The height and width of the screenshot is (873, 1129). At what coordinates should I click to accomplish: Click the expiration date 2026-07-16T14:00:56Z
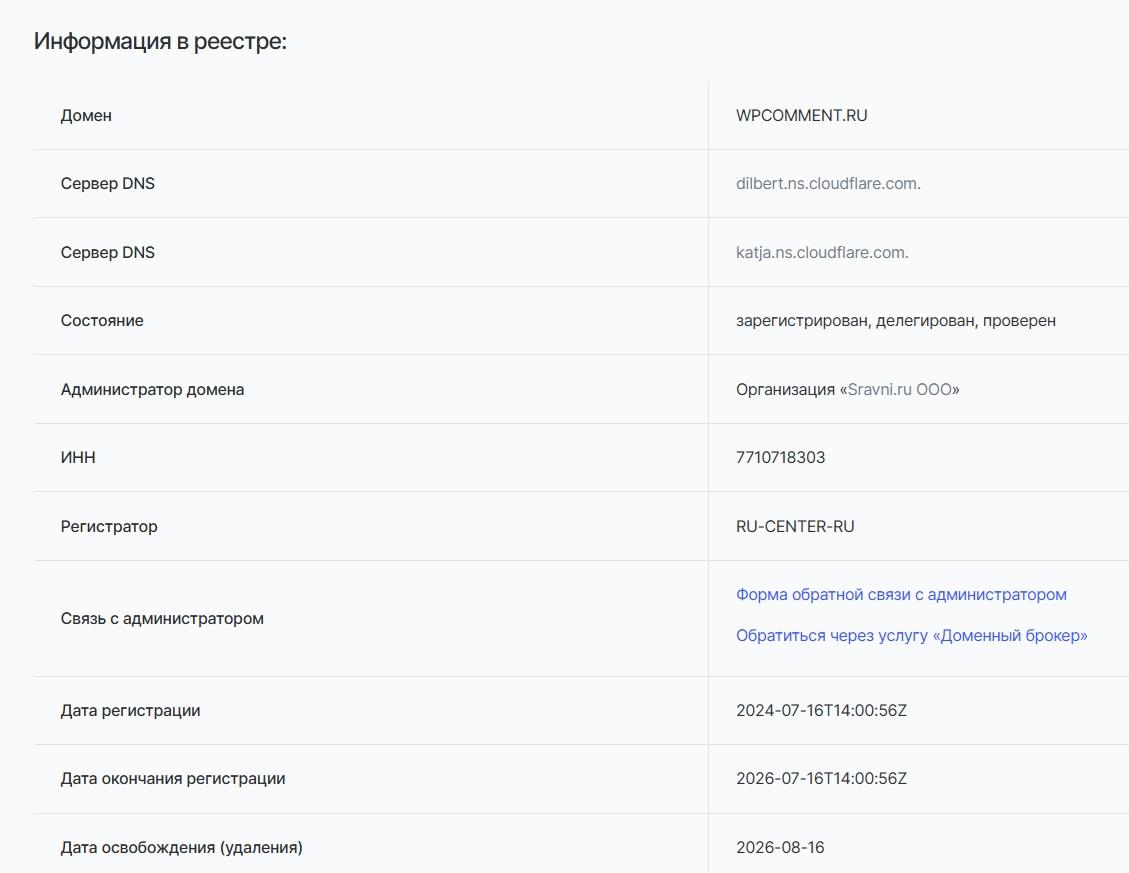point(821,779)
